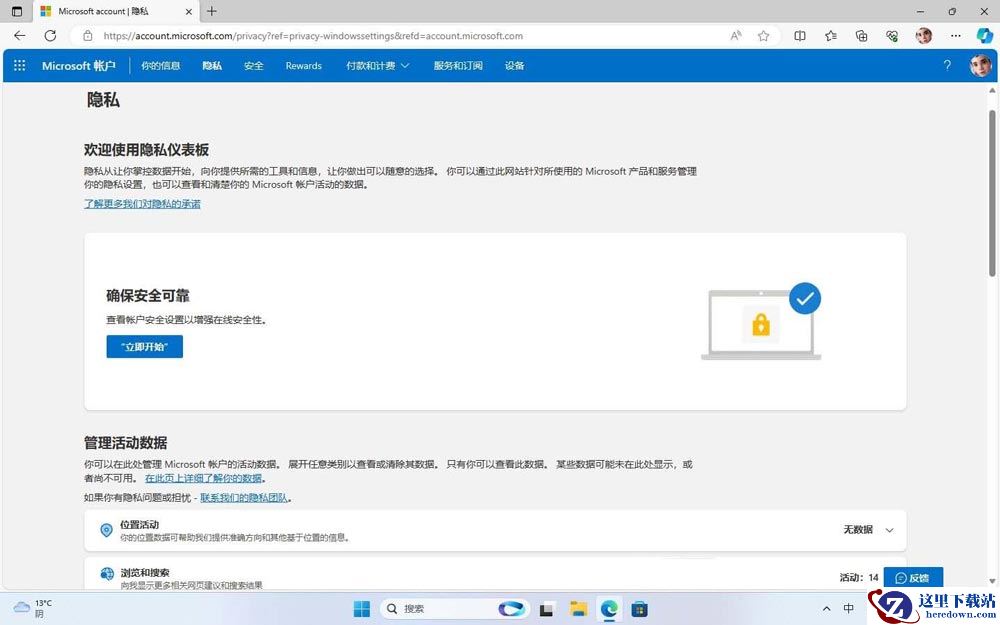This screenshot has height=625, width=1000.
Task: Add this page to favorites star
Action: 763,36
